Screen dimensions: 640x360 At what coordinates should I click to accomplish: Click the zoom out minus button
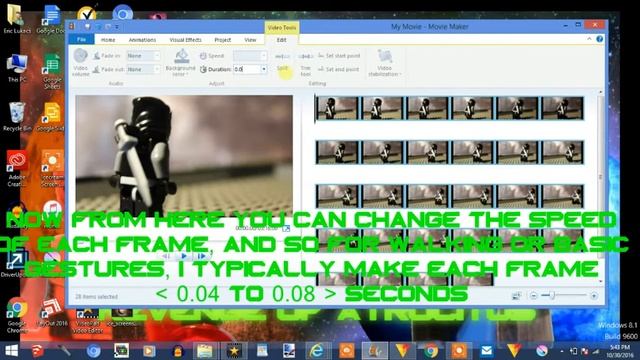(533, 296)
